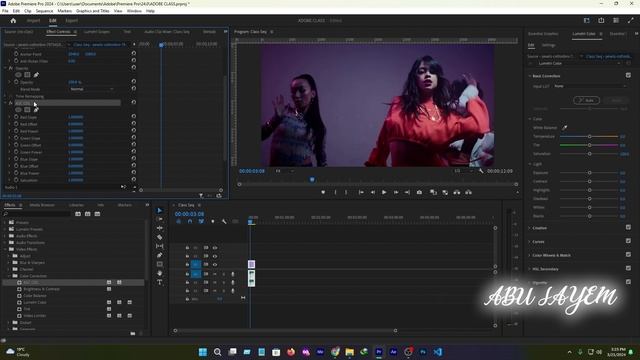Open the Export workspace tab
The image size is (640, 360).
click(x=71, y=20)
